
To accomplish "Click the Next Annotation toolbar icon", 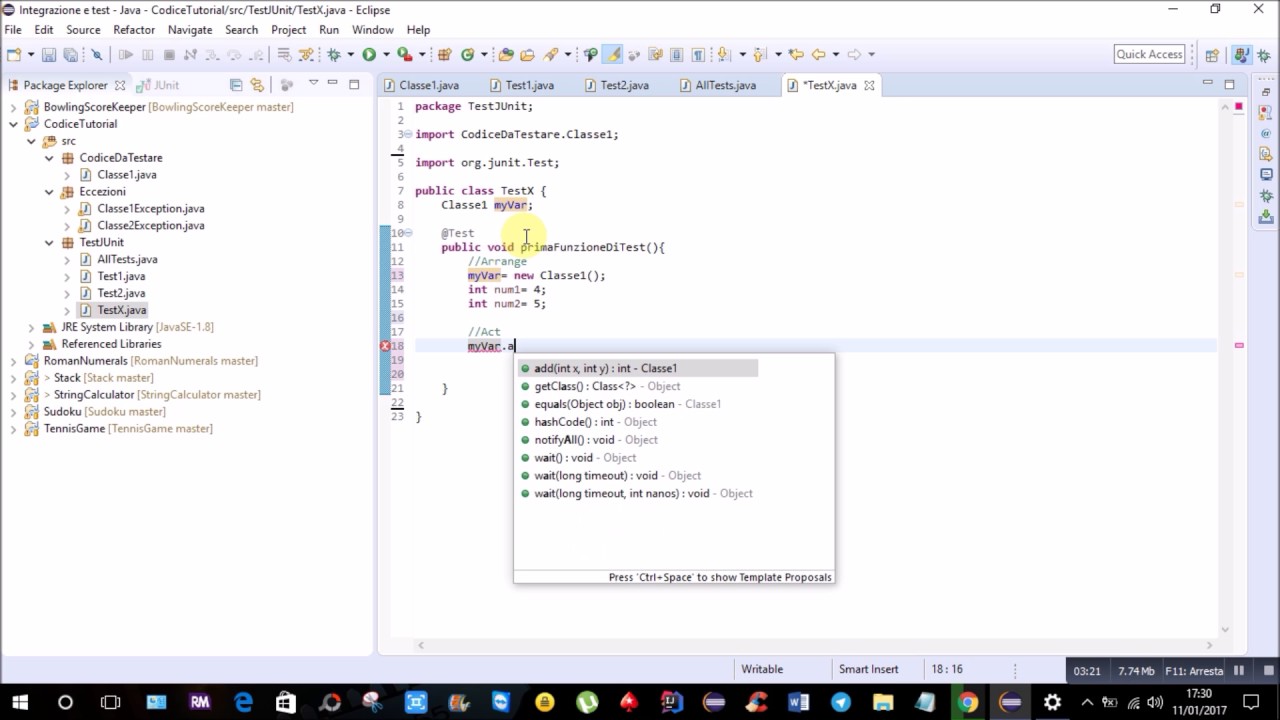I will click(x=722, y=55).
